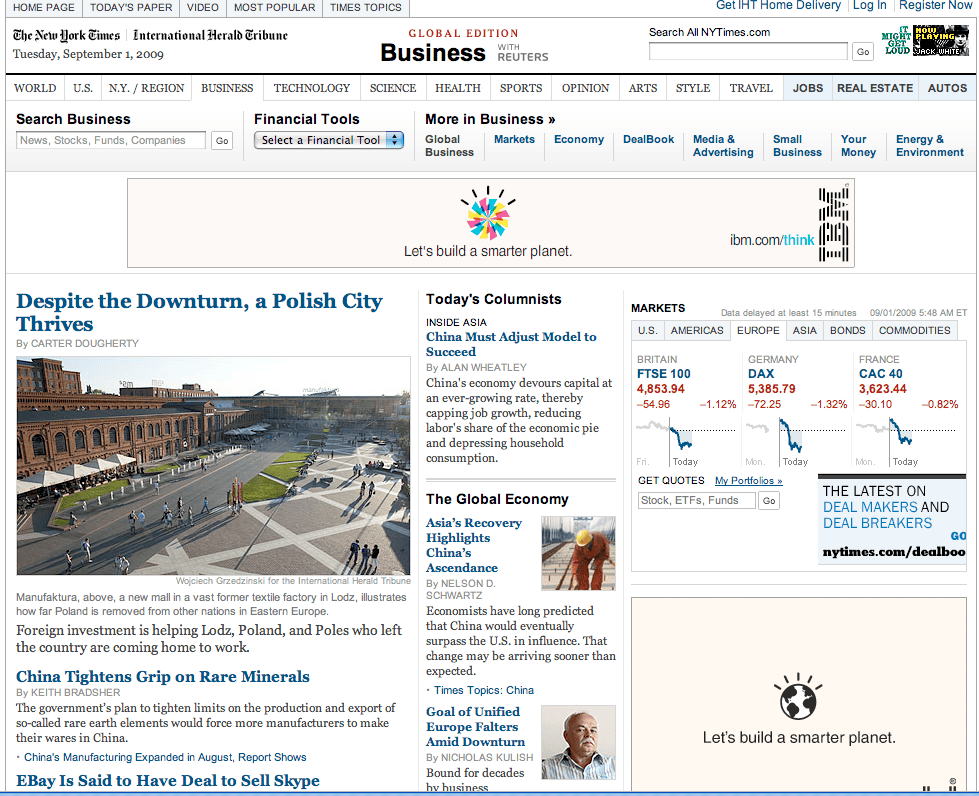Switch markets view to BONDS tab
The image size is (979, 796).
coord(847,330)
